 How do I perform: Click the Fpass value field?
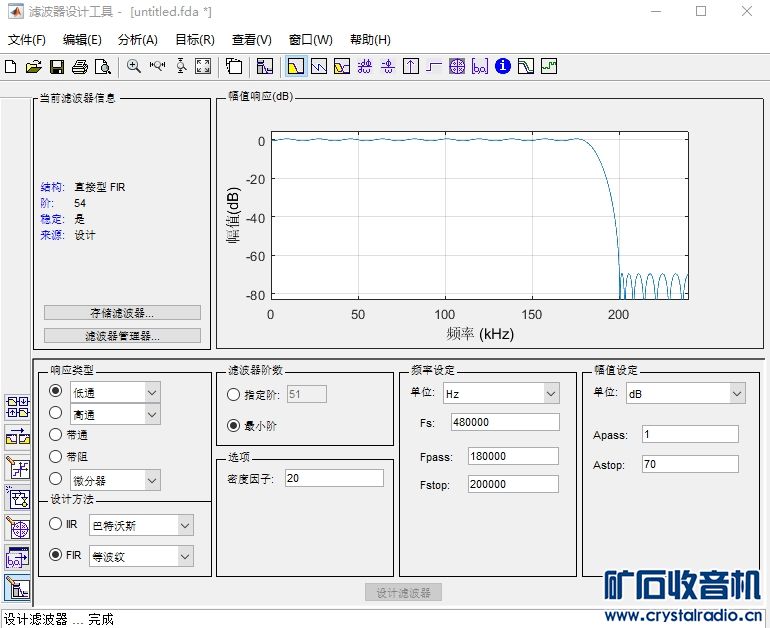click(x=513, y=456)
